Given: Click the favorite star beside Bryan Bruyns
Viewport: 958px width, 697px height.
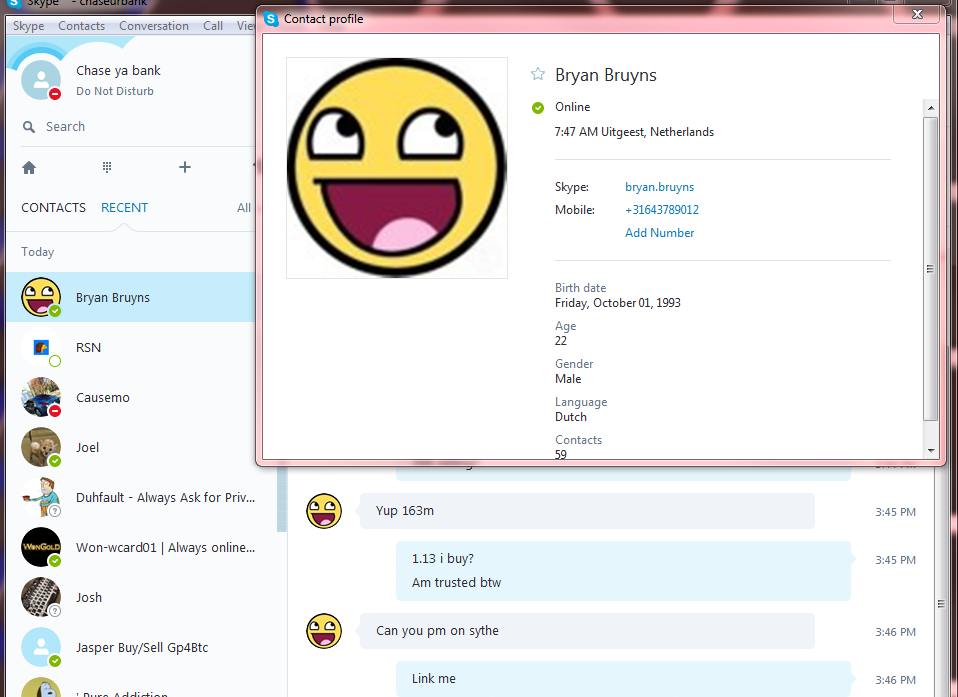Looking at the screenshot, I should tap(538, 75).
